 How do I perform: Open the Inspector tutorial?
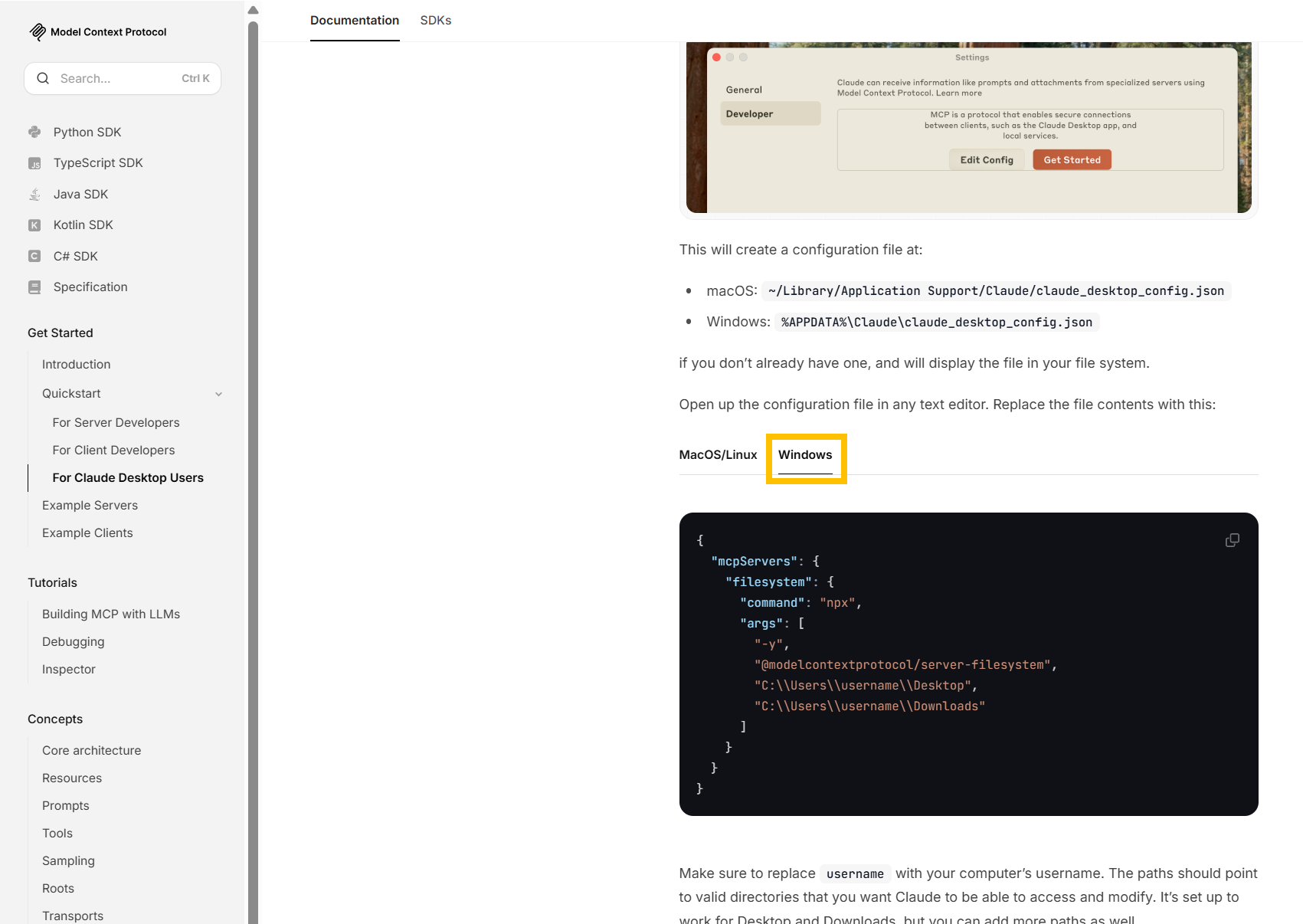[68, 670]
